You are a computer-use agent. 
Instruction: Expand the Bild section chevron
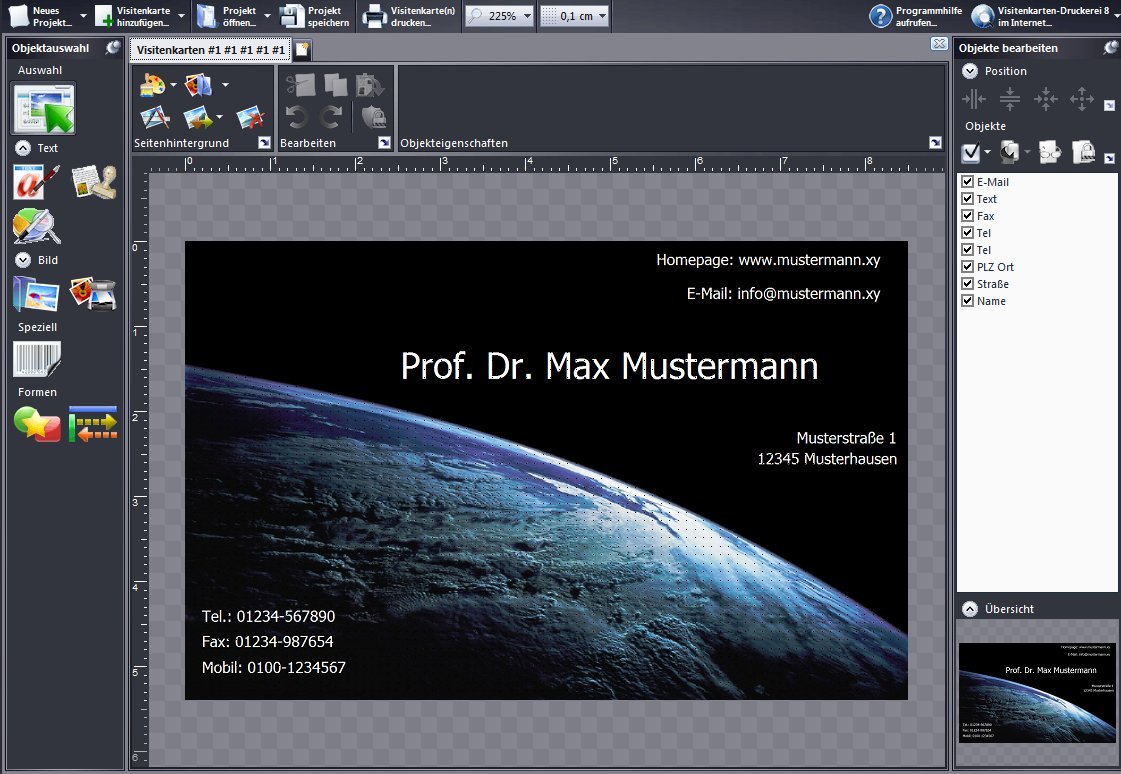[23, 260]
